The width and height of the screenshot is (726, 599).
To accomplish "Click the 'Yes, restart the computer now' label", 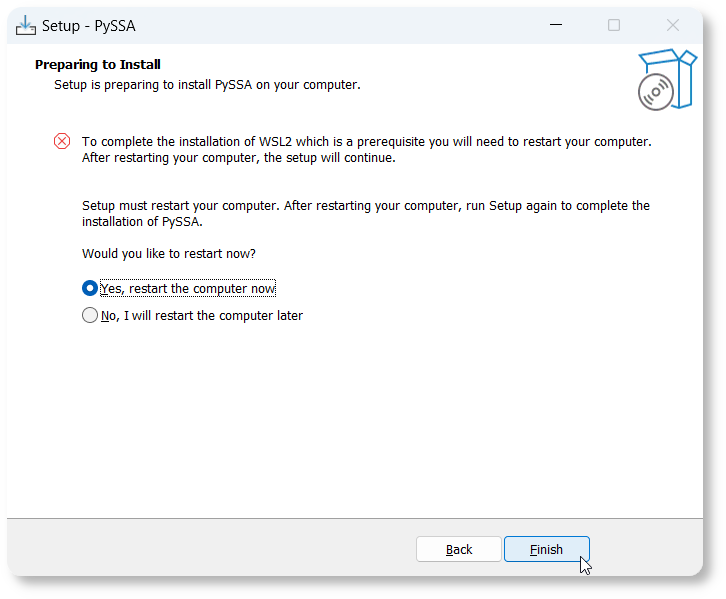I will 188,288.
